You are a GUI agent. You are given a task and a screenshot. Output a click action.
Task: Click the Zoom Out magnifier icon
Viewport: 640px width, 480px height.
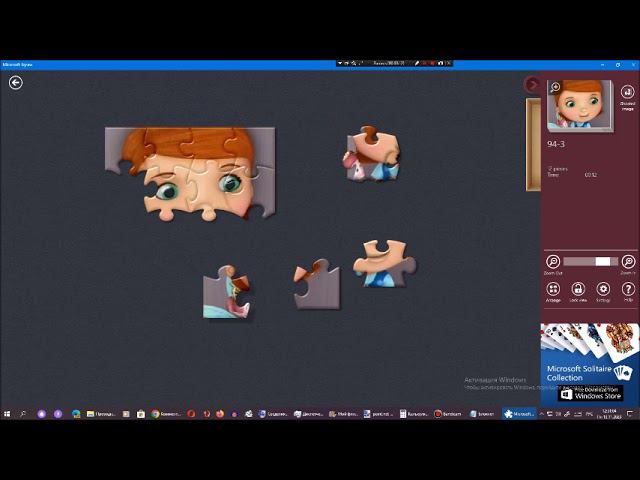pyautogui.click(x=553, y=261)
